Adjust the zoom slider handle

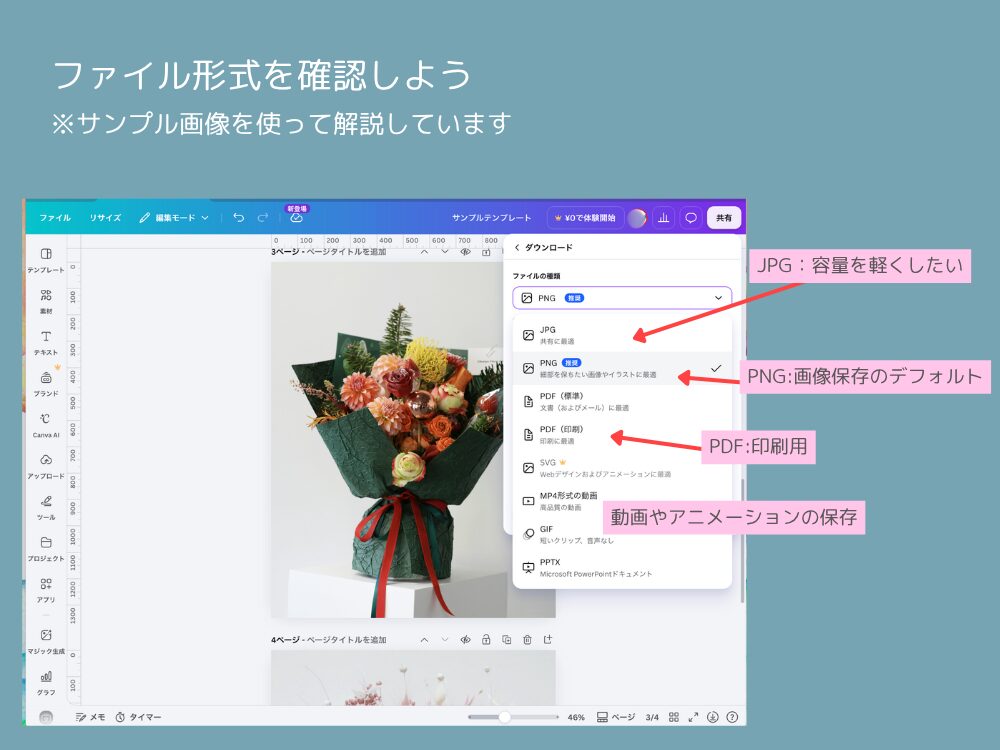click(x=504, y=717)
